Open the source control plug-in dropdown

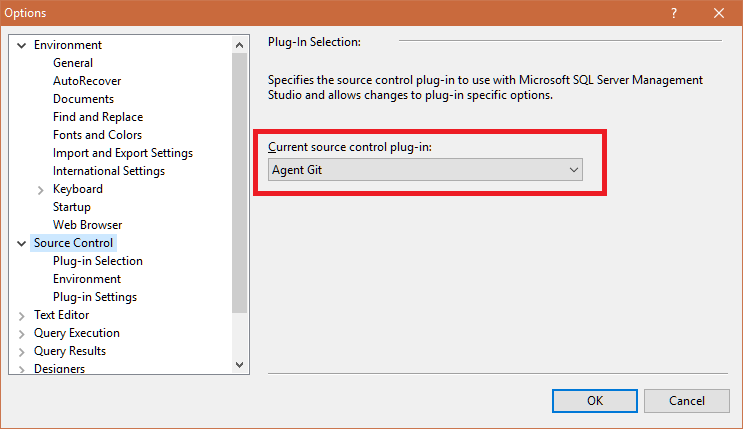coord(425,170)
